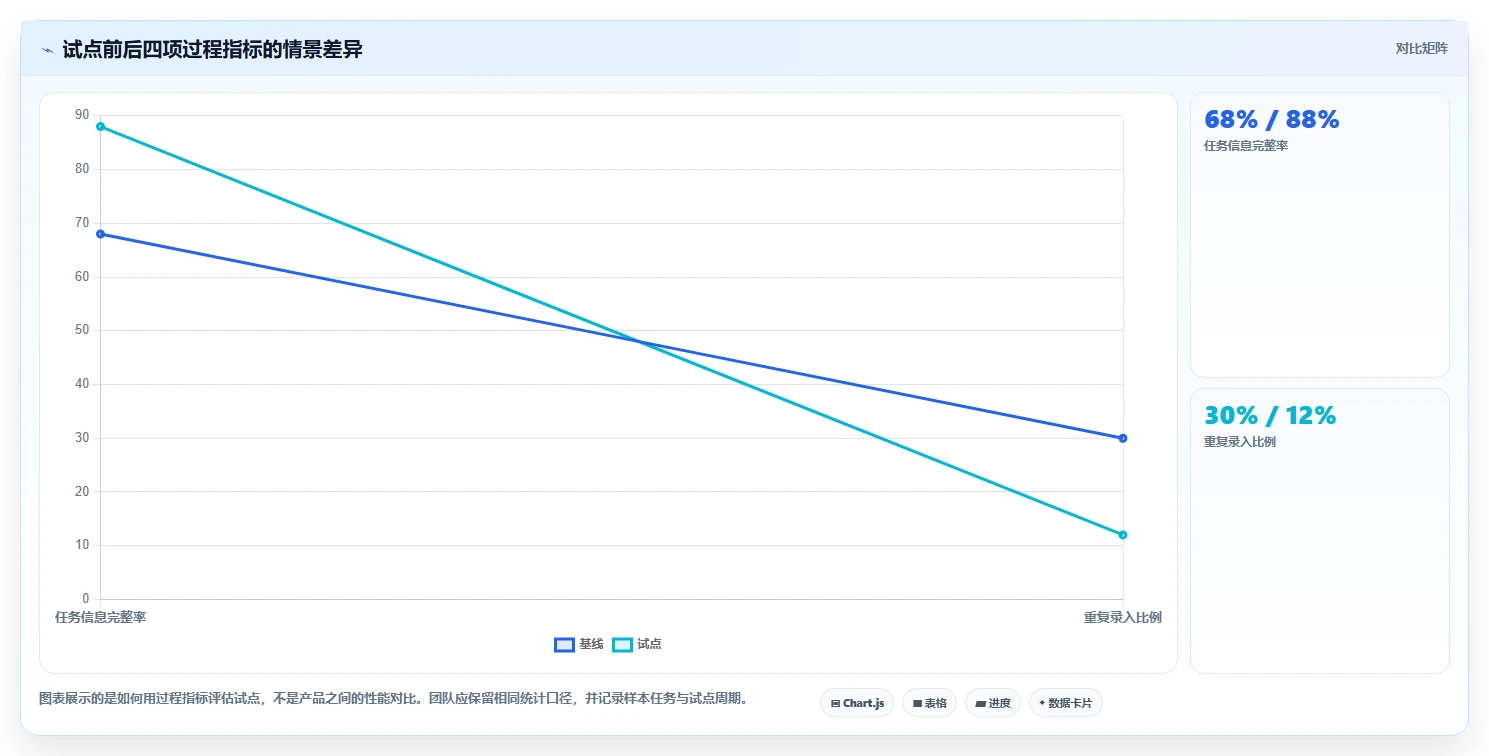Select the 数据卡片 chip
1489x756 pixels.
pyautogui.click(x=1065, y=703)
